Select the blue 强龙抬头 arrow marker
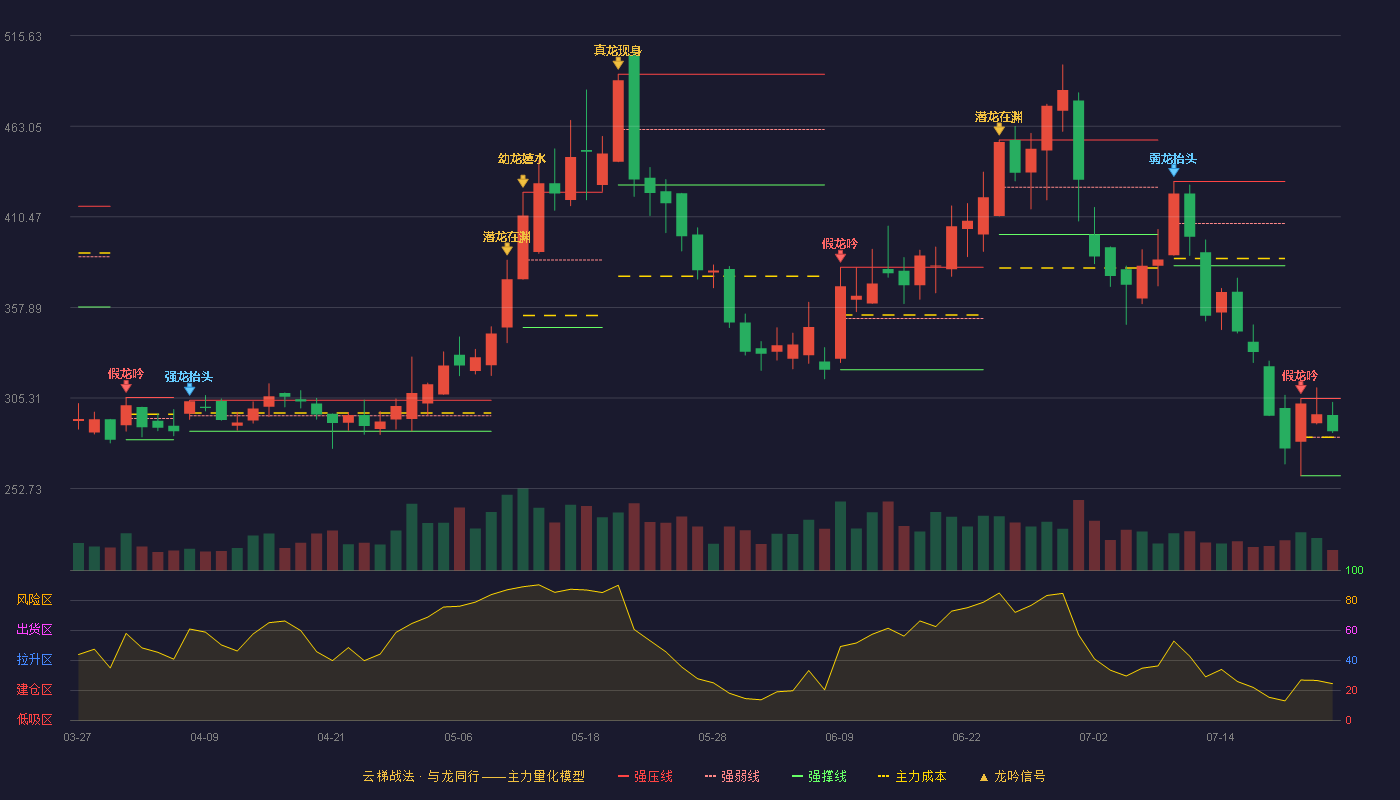 (189, 389)
